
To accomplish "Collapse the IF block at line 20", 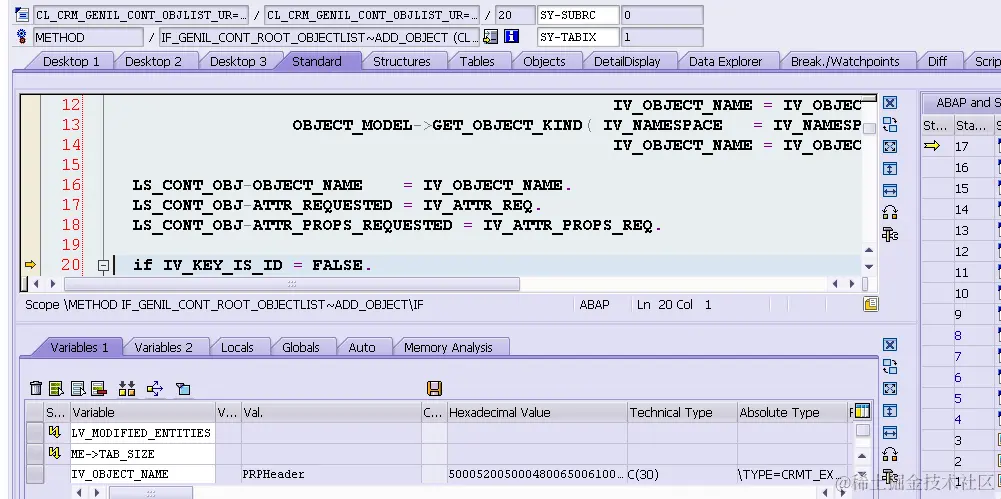I will [103, 265].
